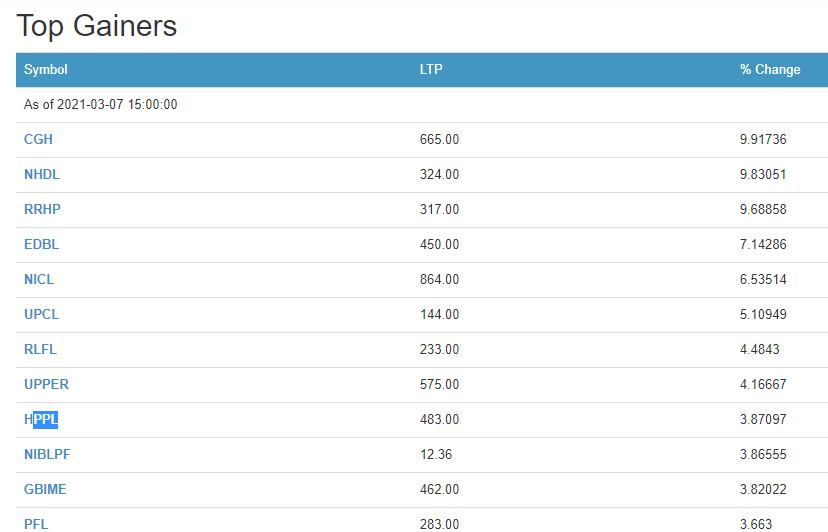Open the RRHP stock link
The height and width of the screenshot is (532, 828).
coord(43,210)
